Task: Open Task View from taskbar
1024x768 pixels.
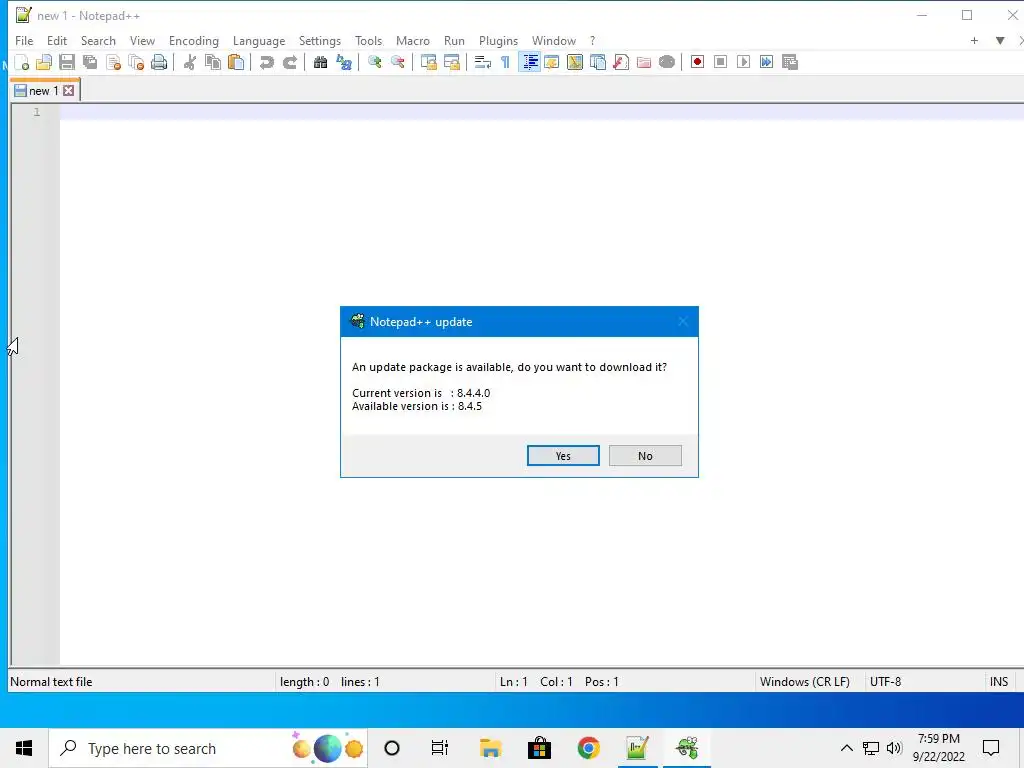Action: 440,748
